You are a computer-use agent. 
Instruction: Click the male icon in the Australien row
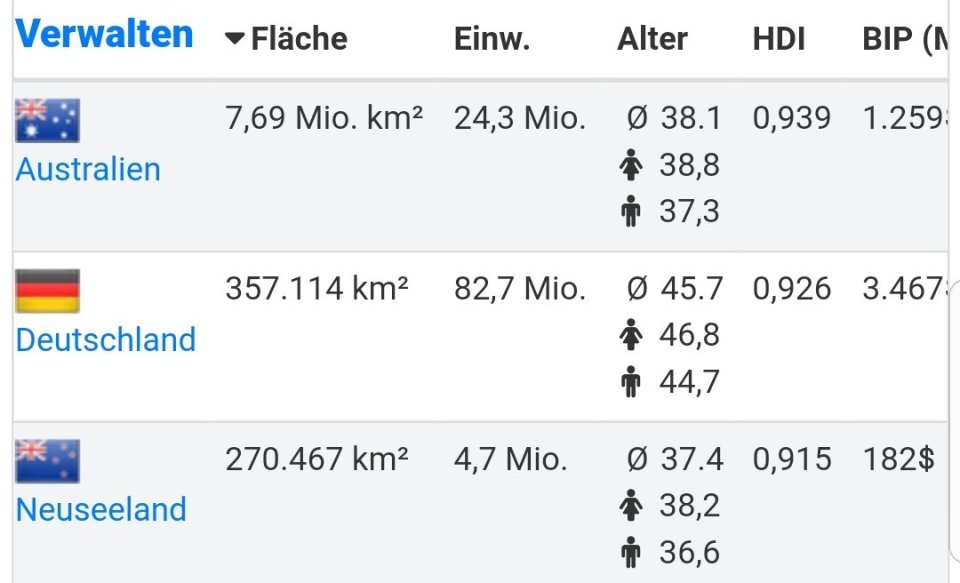tap(630, 212)
